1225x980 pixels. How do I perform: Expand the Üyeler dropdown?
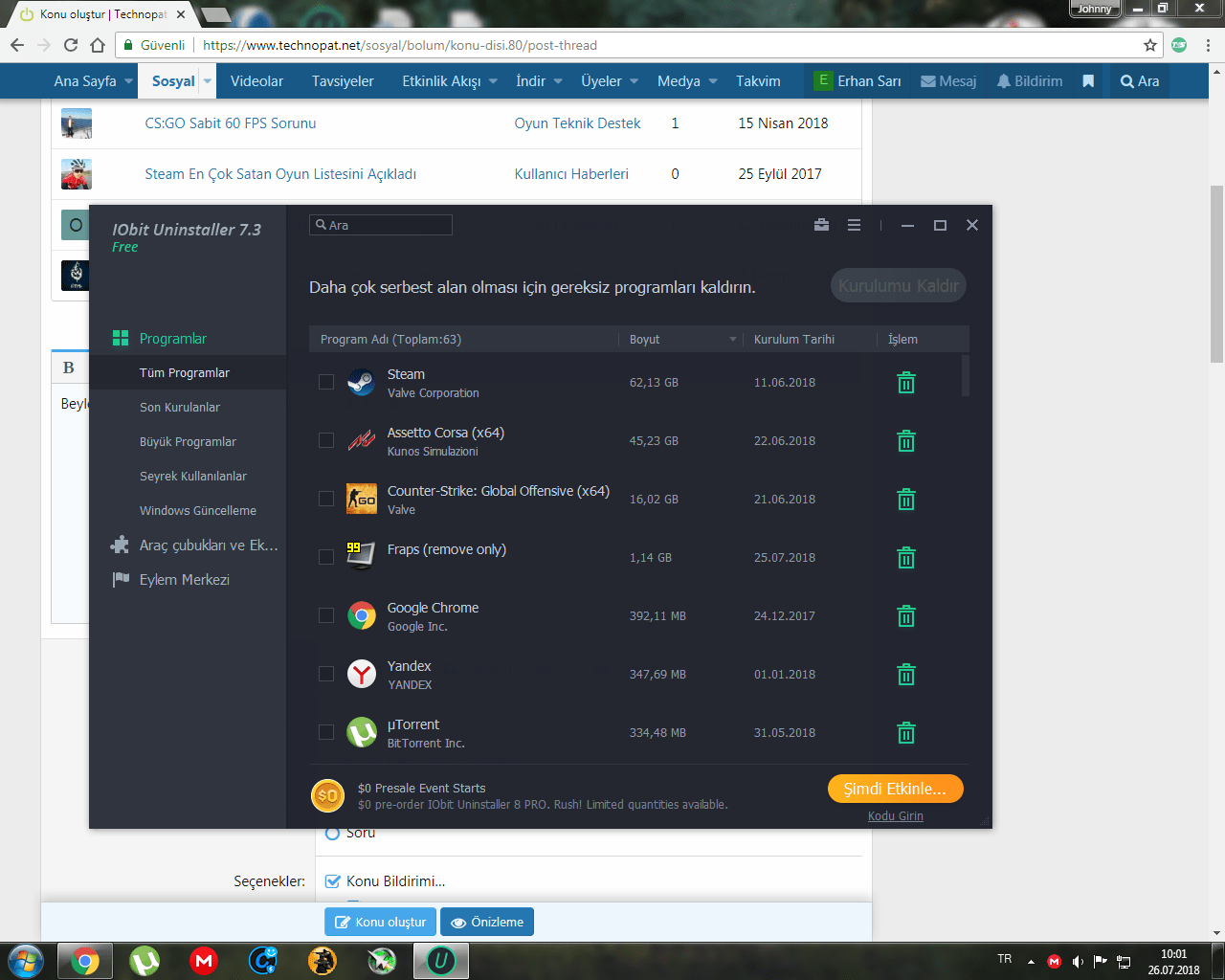pos(635,81)
